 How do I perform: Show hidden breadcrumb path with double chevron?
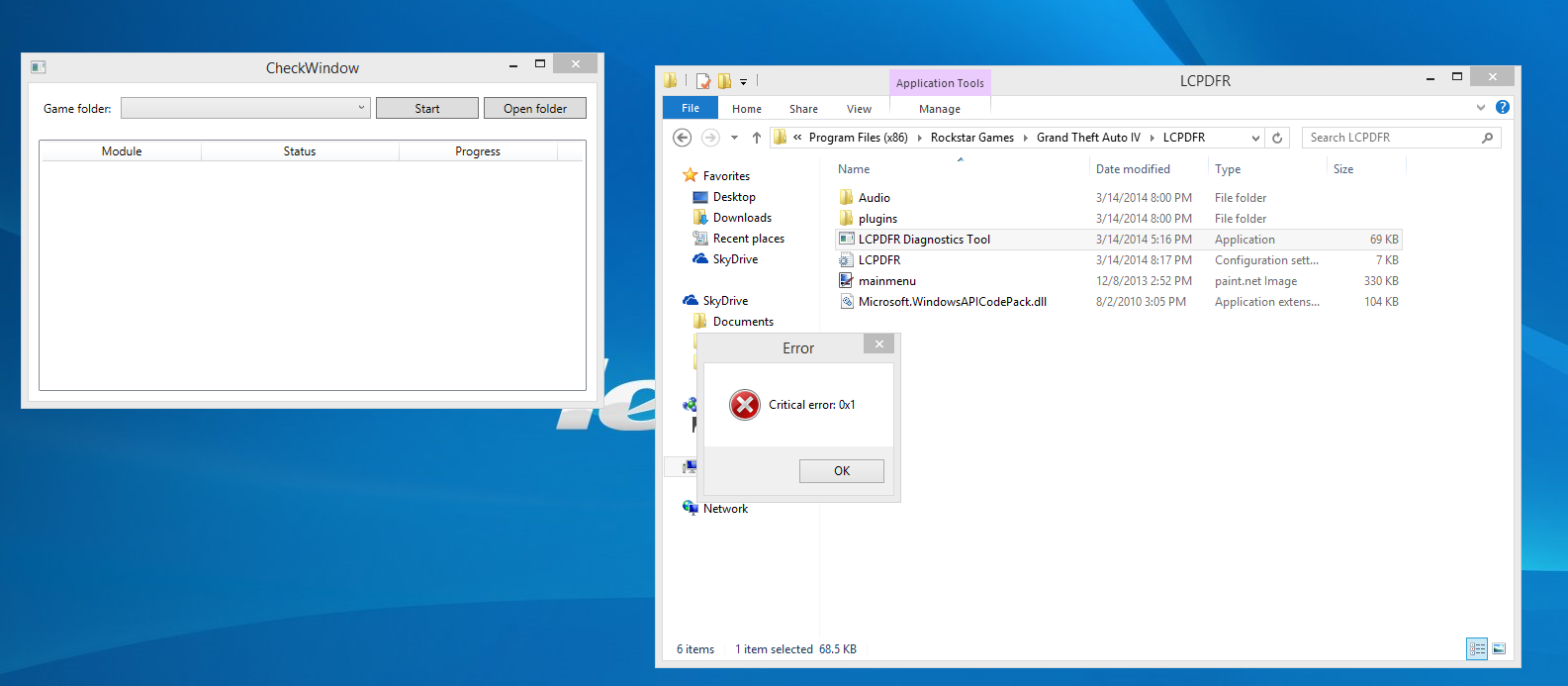point(797,138)
